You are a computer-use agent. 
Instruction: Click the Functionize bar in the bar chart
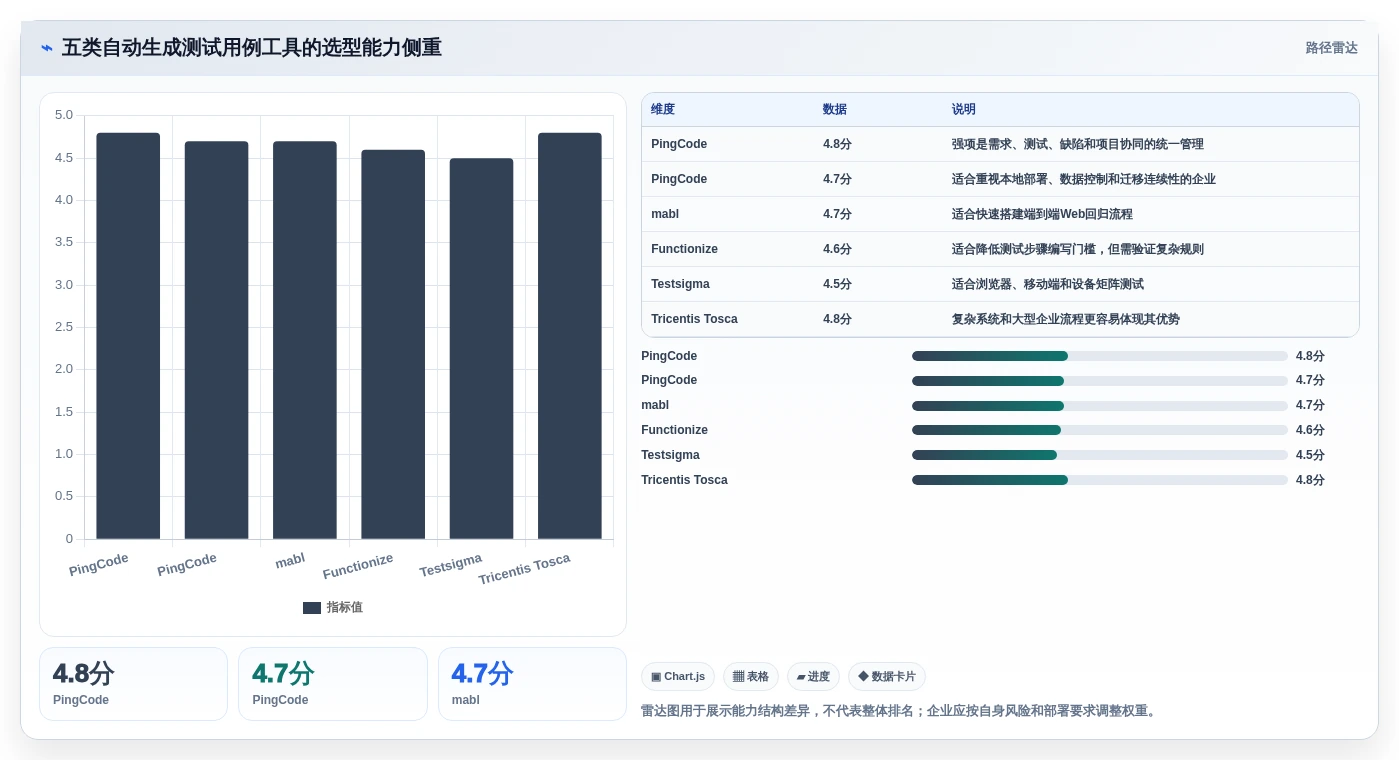click(393, 344)
